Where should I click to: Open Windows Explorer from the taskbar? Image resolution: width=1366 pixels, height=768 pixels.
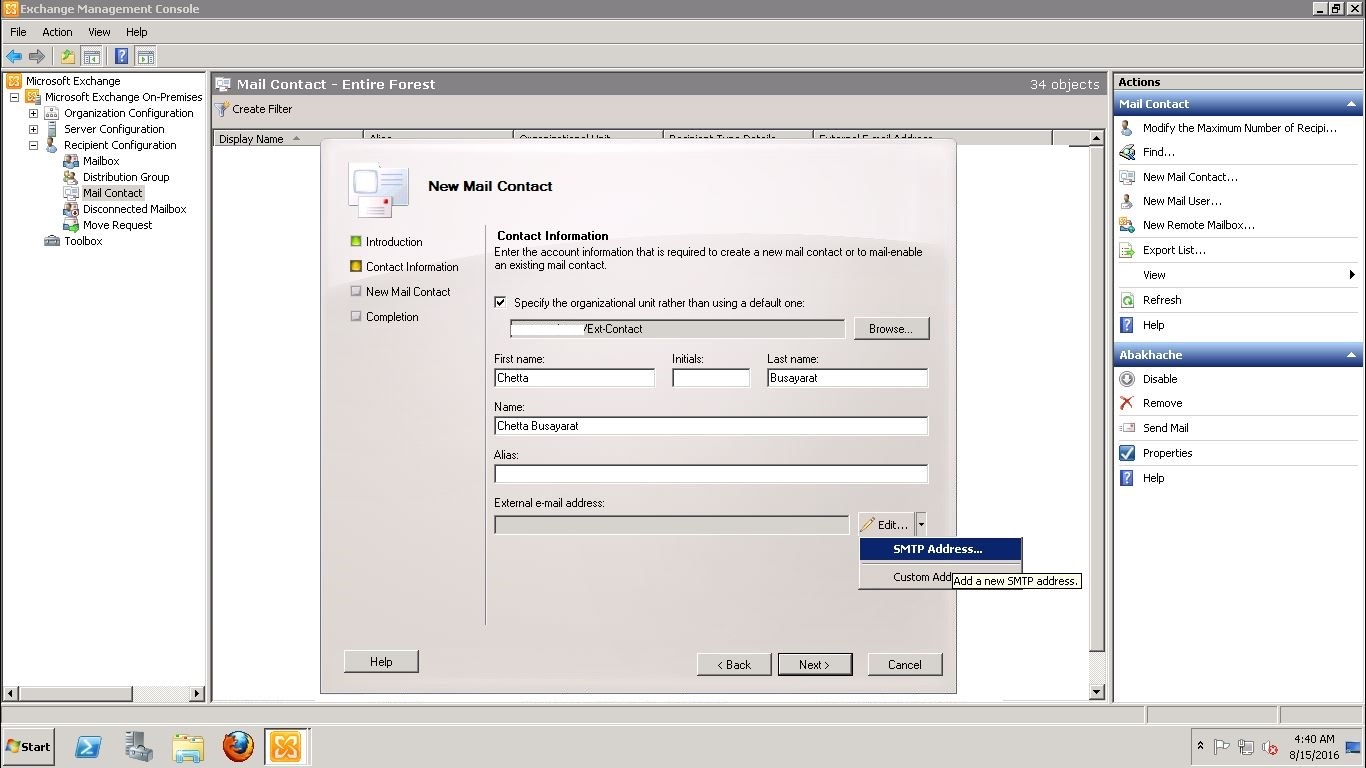pyautogui.click(x=188, y=746)
